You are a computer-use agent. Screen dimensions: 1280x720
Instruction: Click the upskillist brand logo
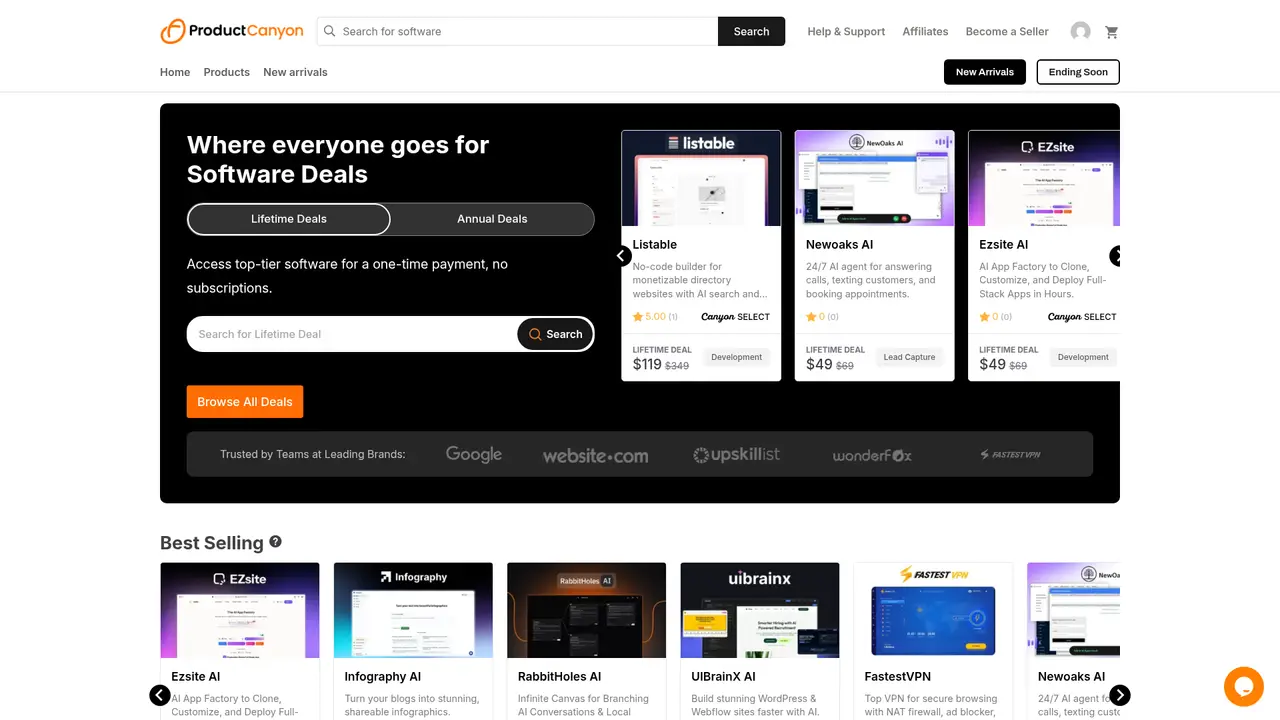737,454
